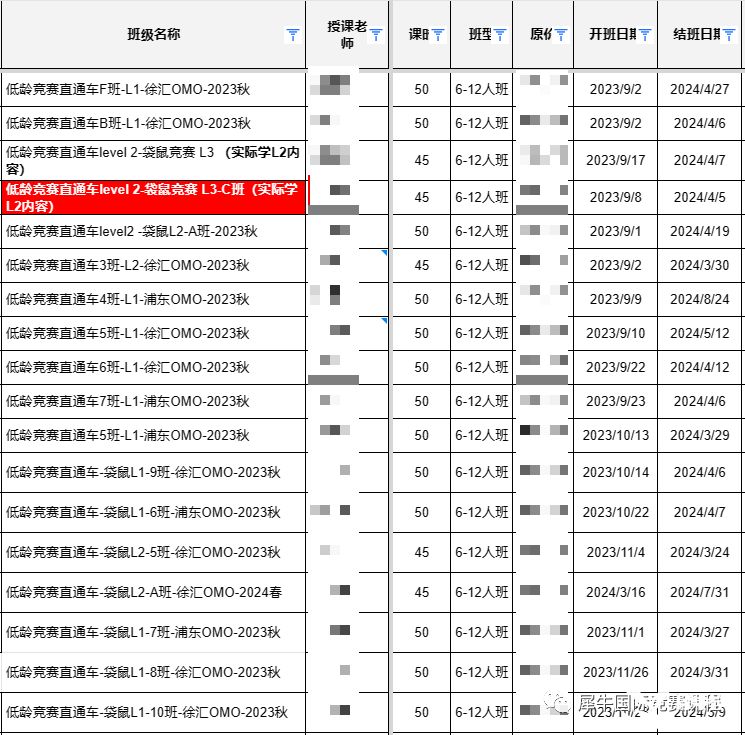Click the 2024/7/31 end date cell
The height and width of the screenshot is (735, 745).
[700, 592]
